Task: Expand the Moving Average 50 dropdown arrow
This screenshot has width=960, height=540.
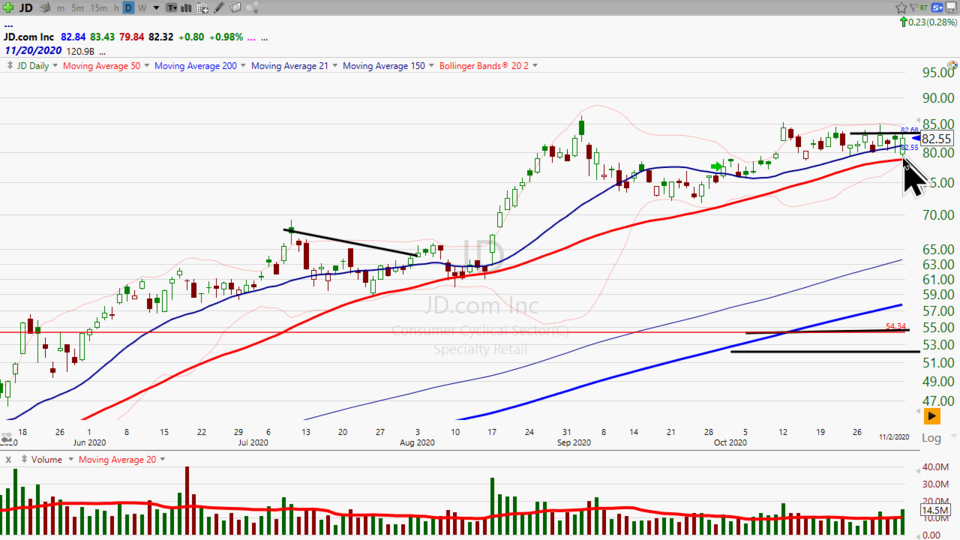Action: (146, 66)
